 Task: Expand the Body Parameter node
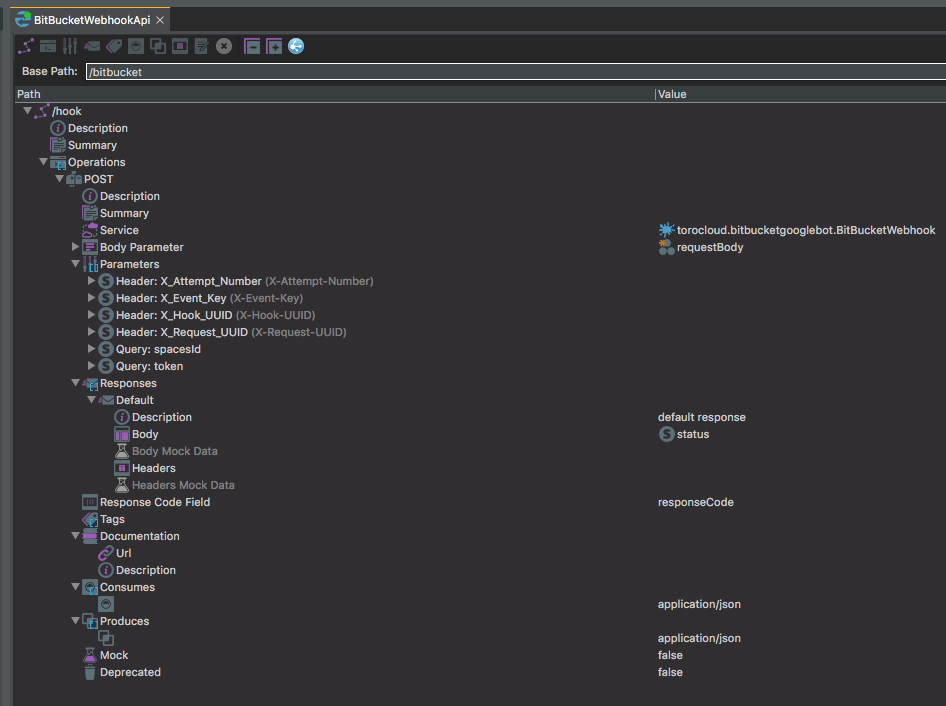(x=75, y=247)
